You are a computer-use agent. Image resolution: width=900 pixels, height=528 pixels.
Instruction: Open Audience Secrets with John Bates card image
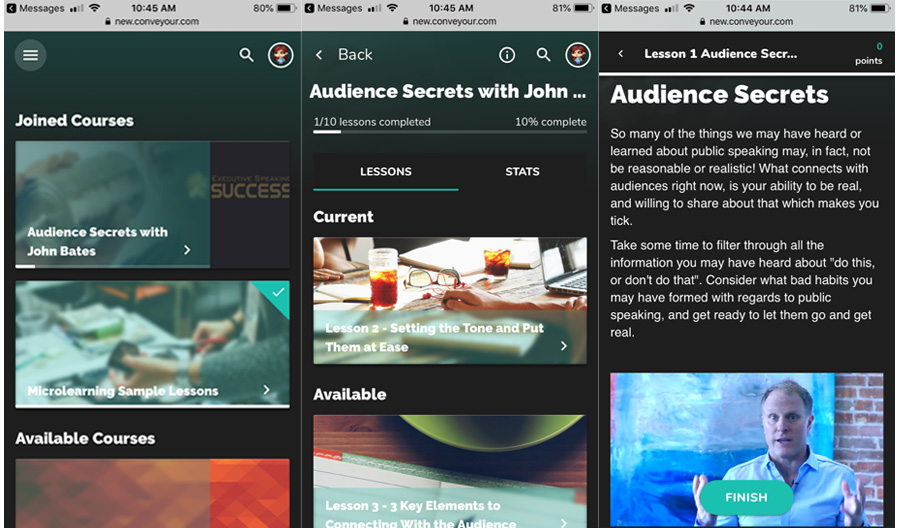(x=152, y=204)
